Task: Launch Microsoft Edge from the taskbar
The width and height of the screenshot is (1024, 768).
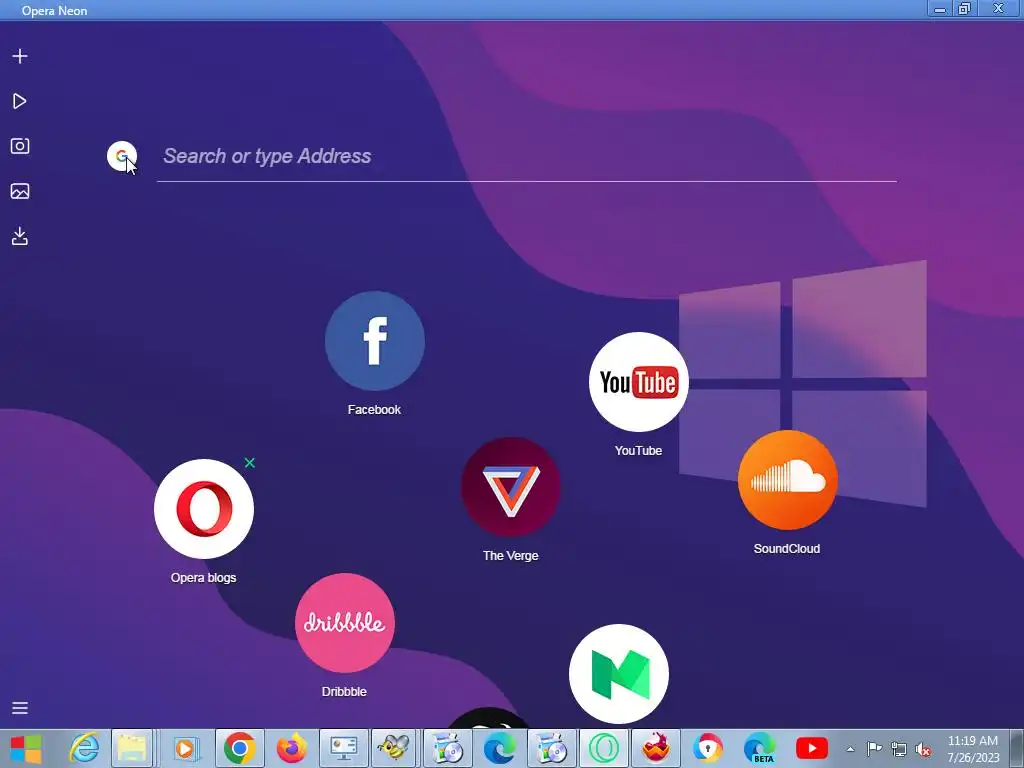Action: 500,748
